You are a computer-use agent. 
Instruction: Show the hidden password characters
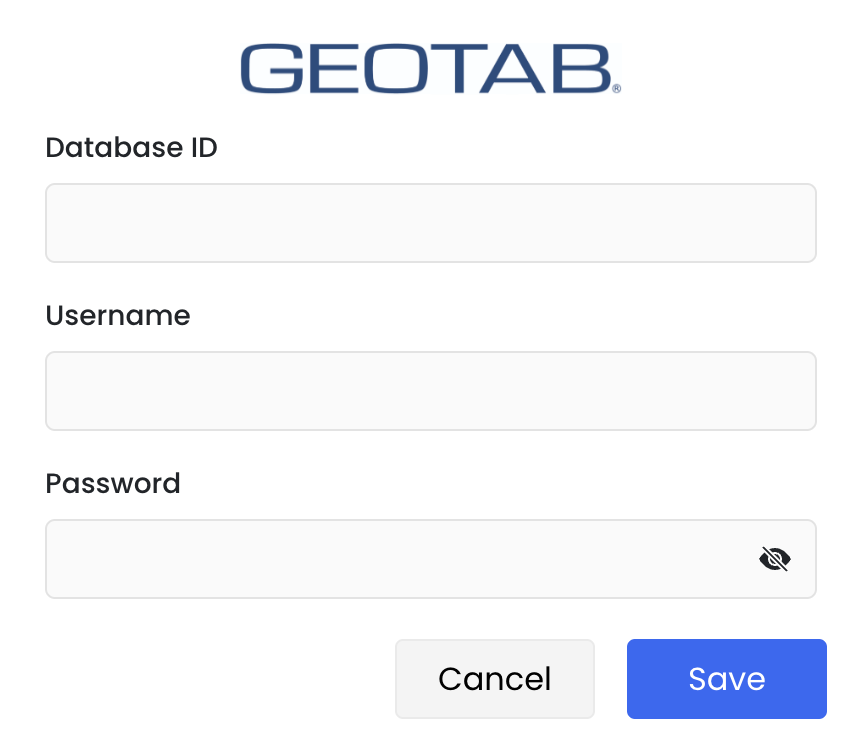click(775, 559)
